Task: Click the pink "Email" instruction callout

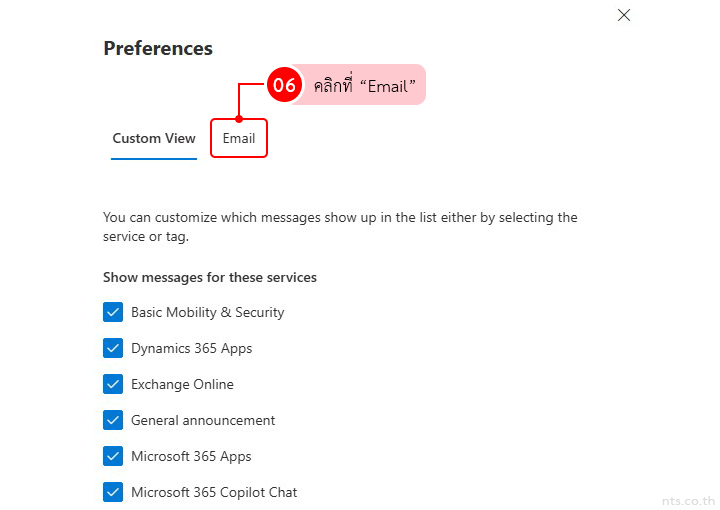Action: tap(364, 85)
